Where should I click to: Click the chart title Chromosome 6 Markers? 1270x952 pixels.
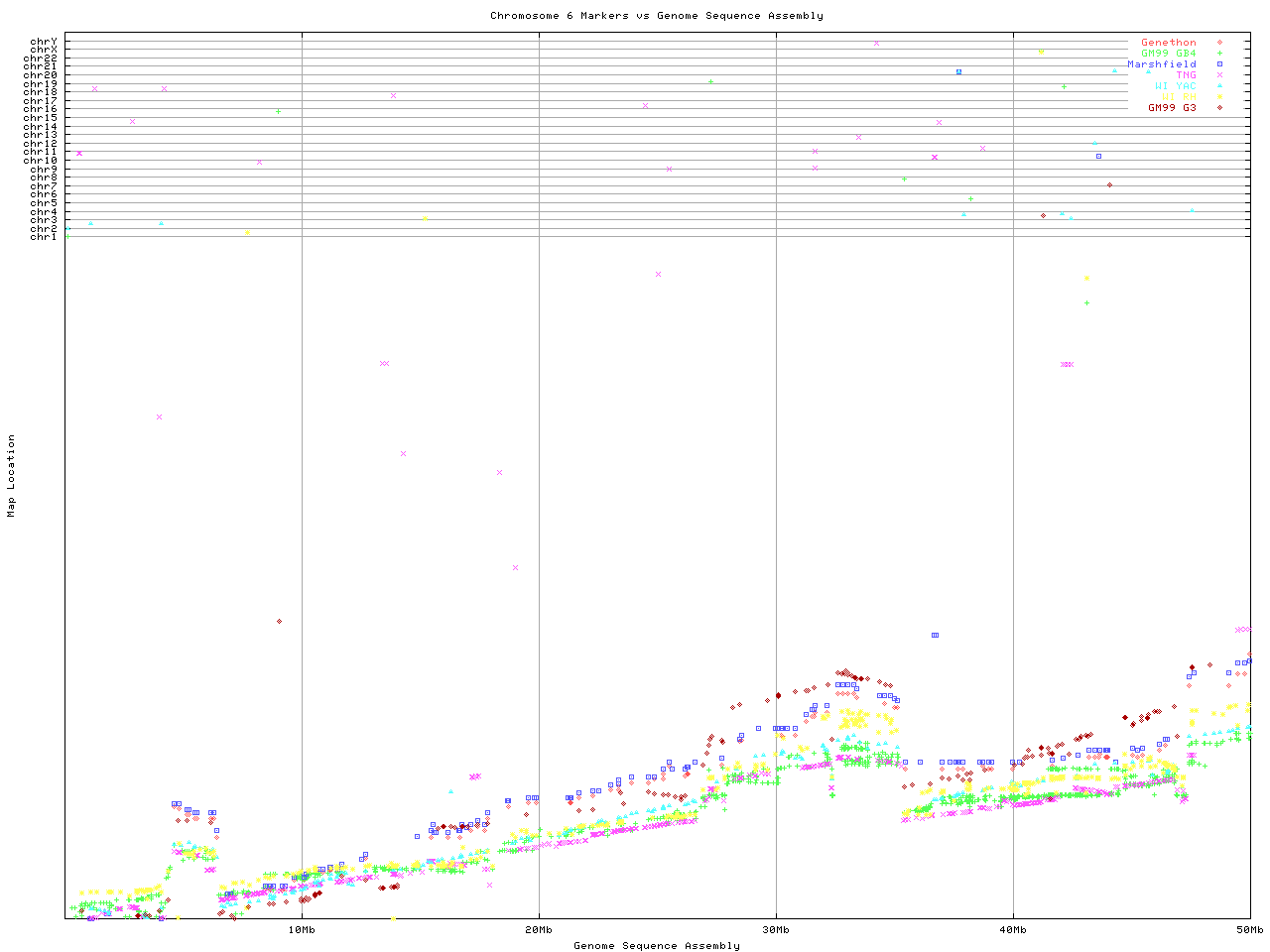coord(656,16)
